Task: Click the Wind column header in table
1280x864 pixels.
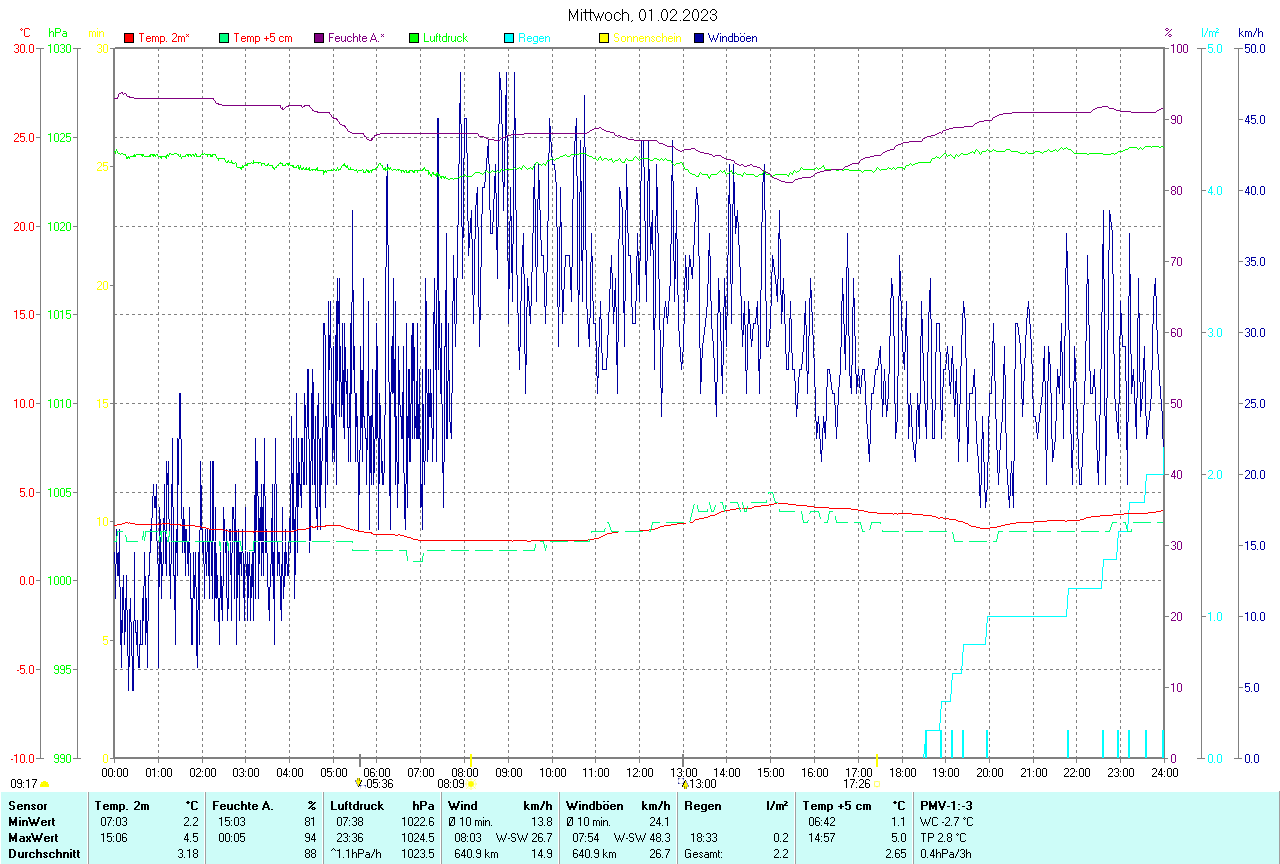Action: [x=463, y=805]
